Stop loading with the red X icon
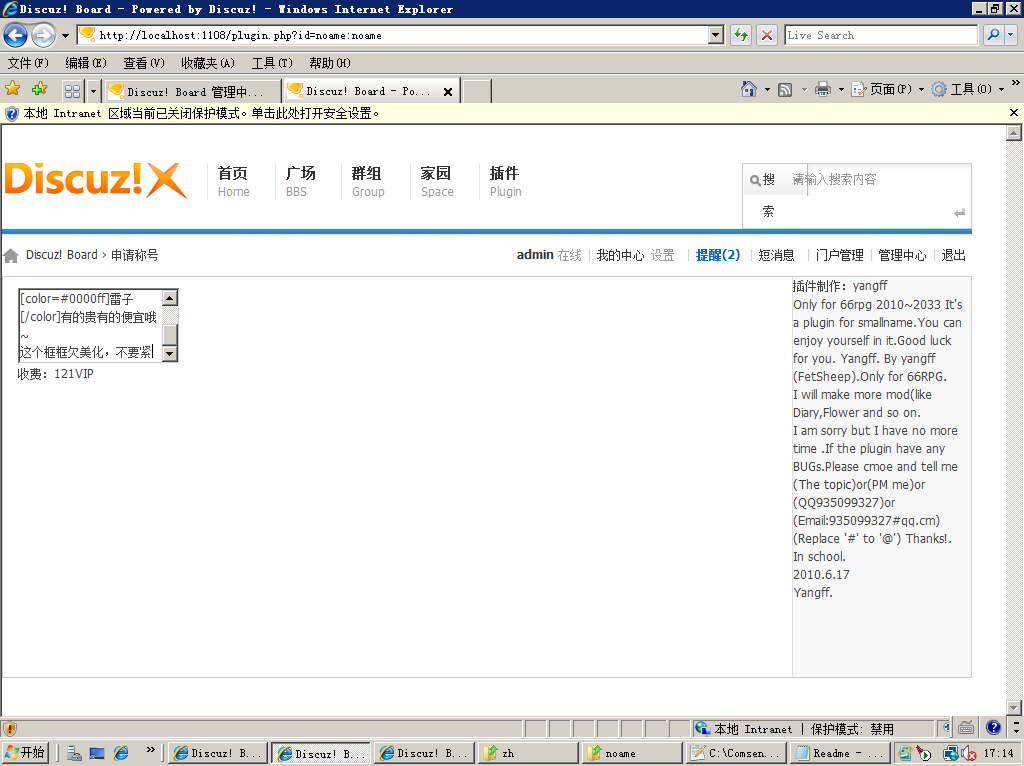The height and width of the screenshot is (766, 1024). click(767, 35)
